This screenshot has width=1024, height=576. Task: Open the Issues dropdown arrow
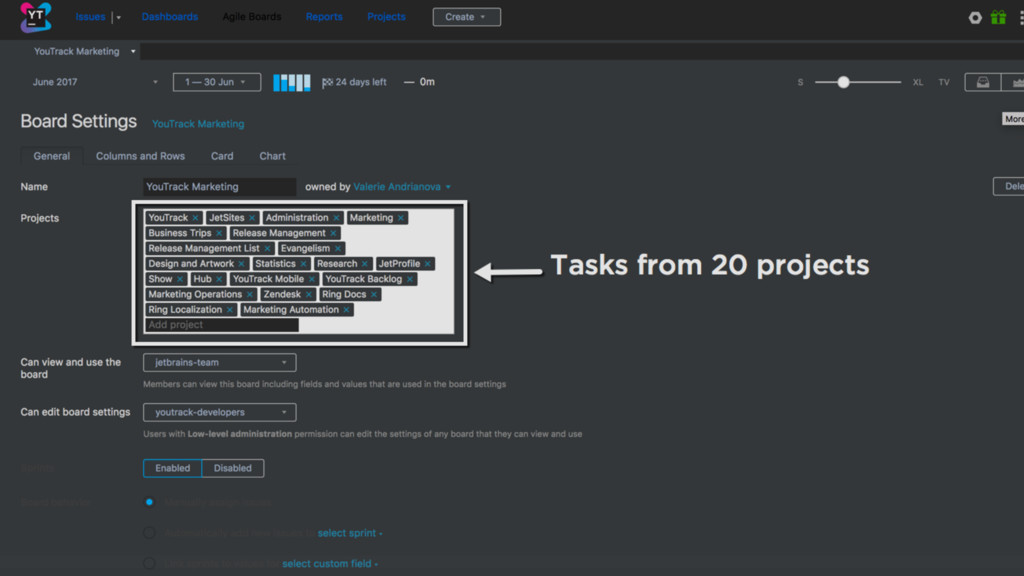[118, 18]
